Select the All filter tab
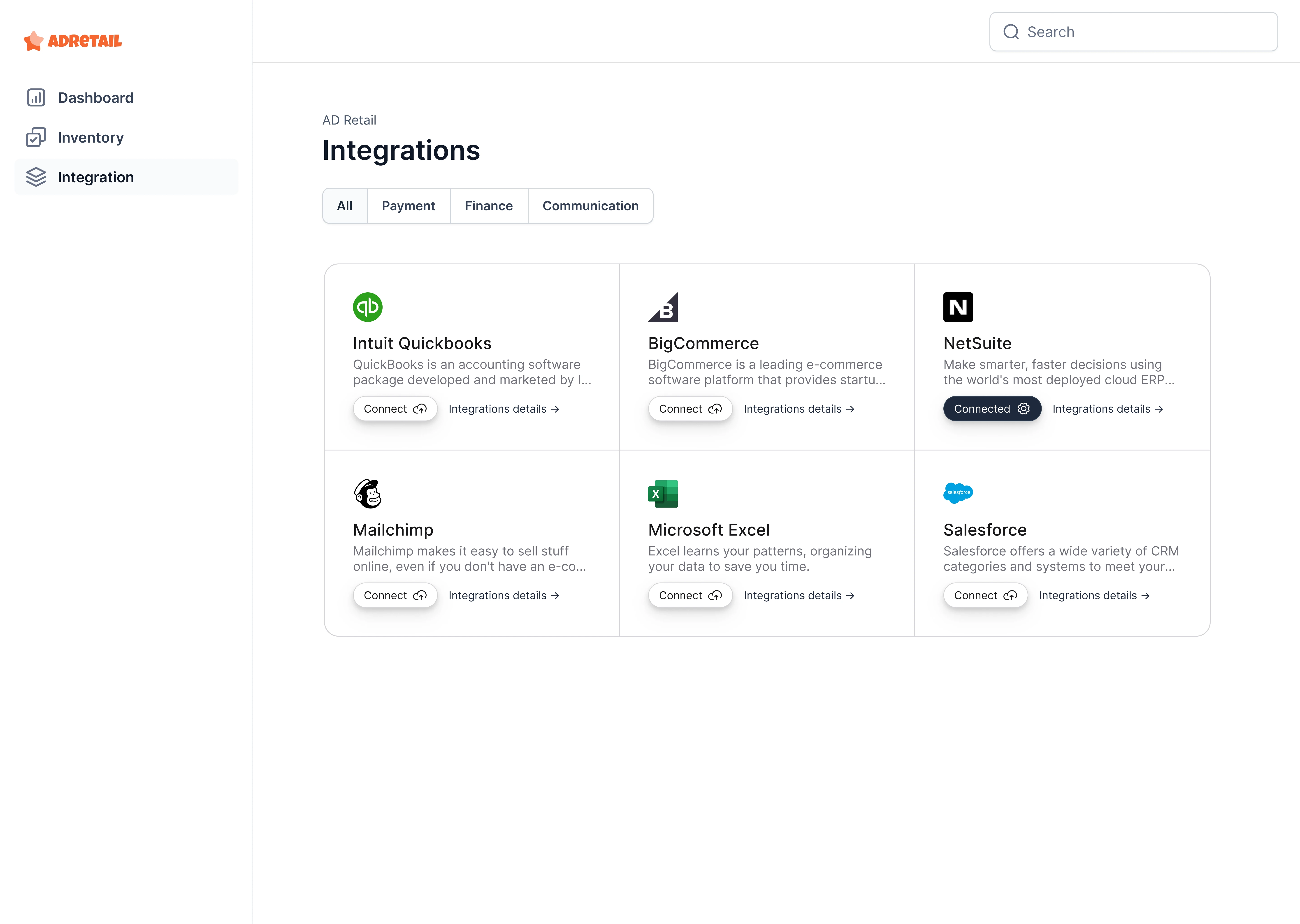 (x=344, y=206)
